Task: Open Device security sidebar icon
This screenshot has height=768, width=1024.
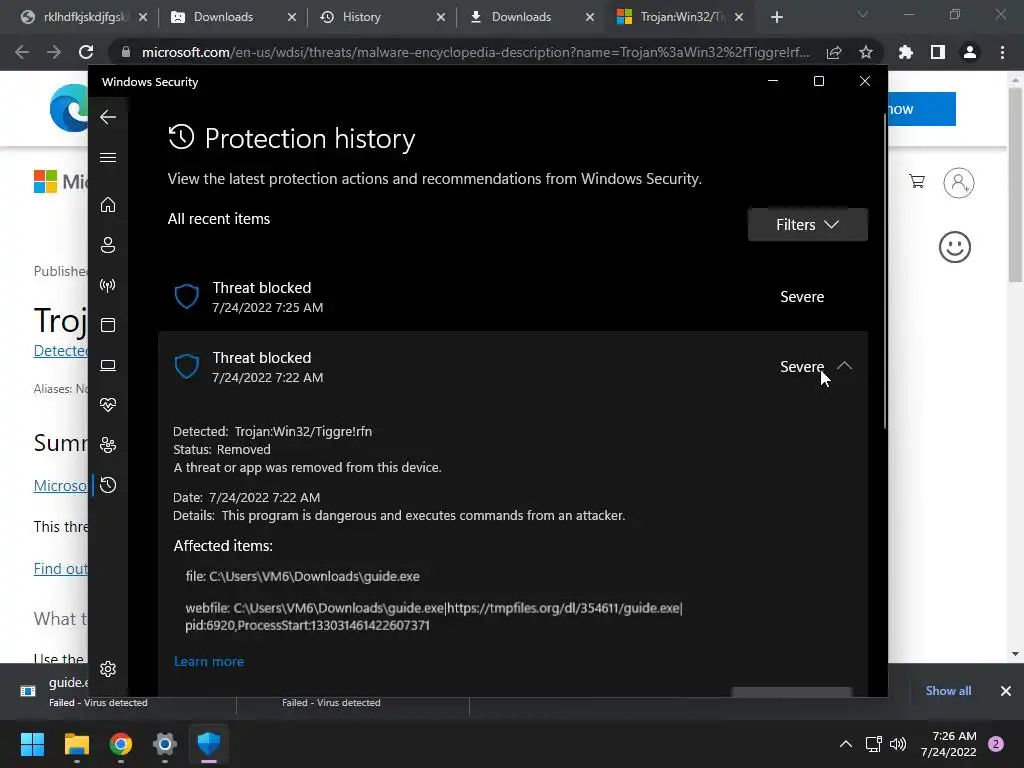Action: [x=108, y=365]
